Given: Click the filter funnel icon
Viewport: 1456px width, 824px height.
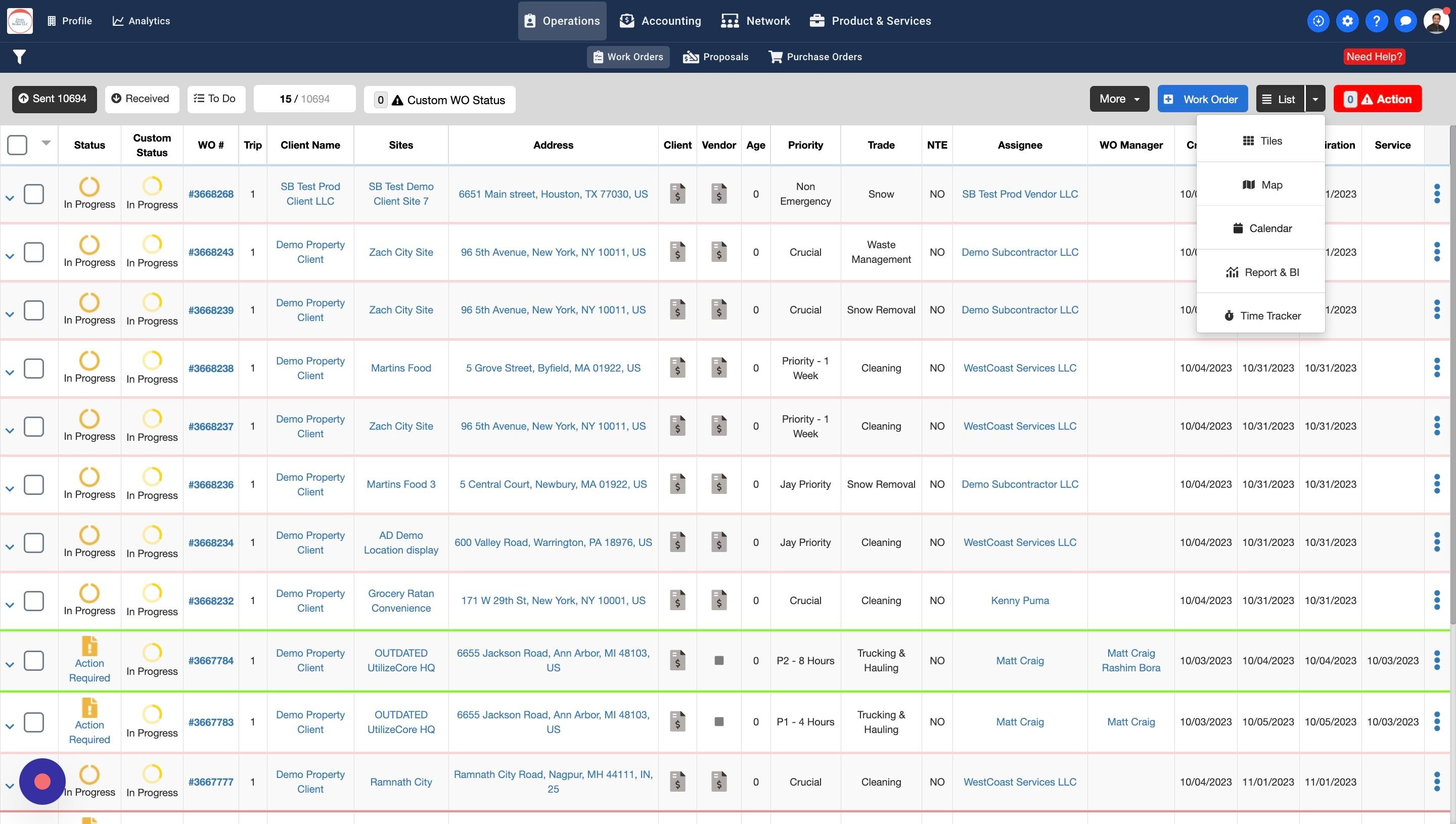Looking at the screenshot, I should 19,57.
